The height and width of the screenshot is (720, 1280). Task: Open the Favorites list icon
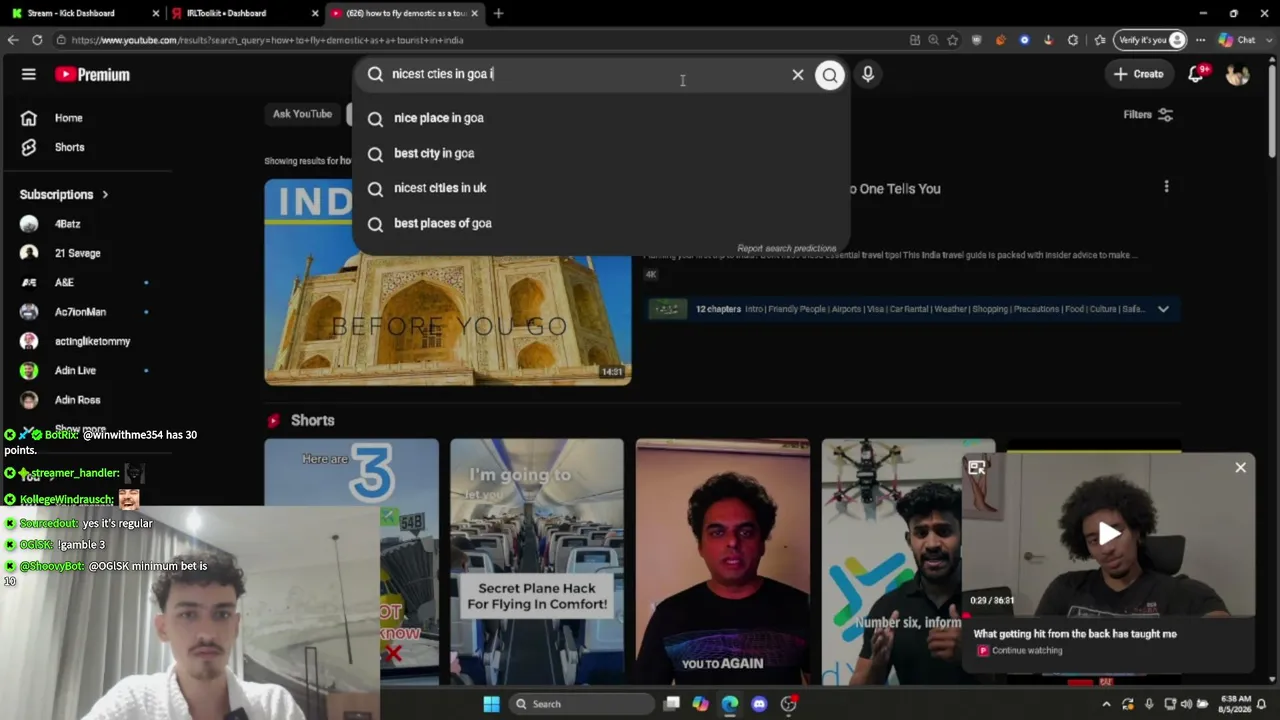click(1100, 40)
